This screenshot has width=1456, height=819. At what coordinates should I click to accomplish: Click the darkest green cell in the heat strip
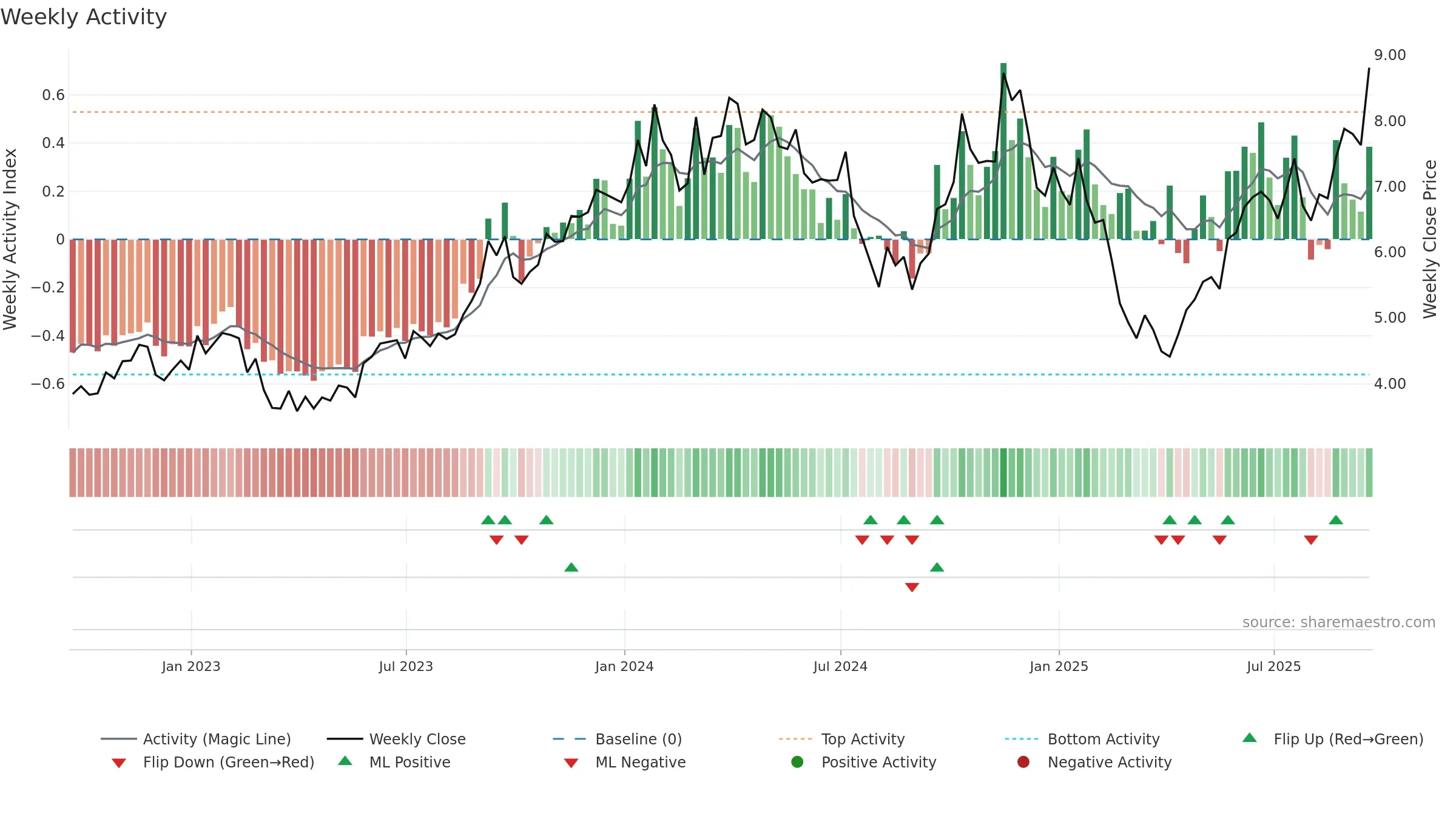(x=1003, y=473)
